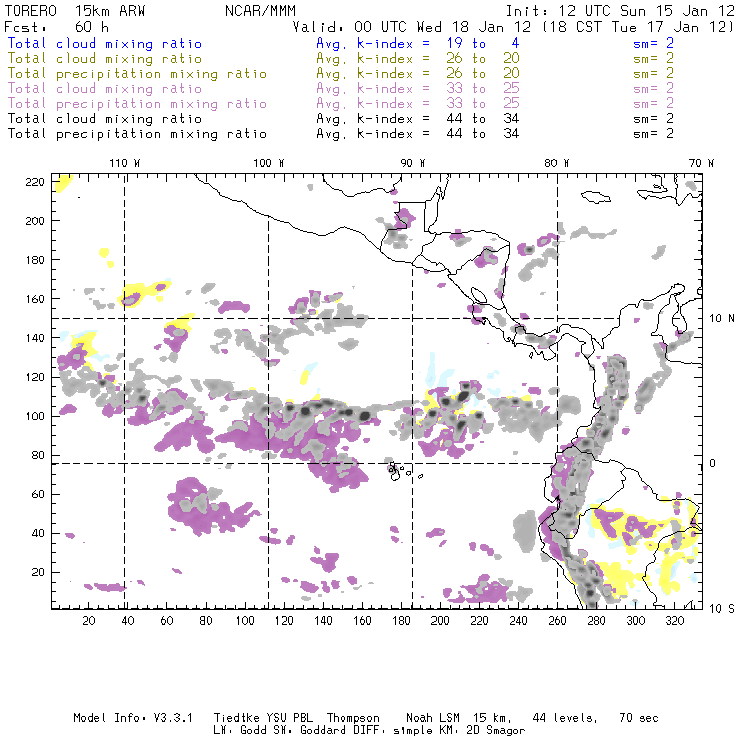Click the '200' value on the vertical axis
This screenshot has height=740, width=740.
35,221
